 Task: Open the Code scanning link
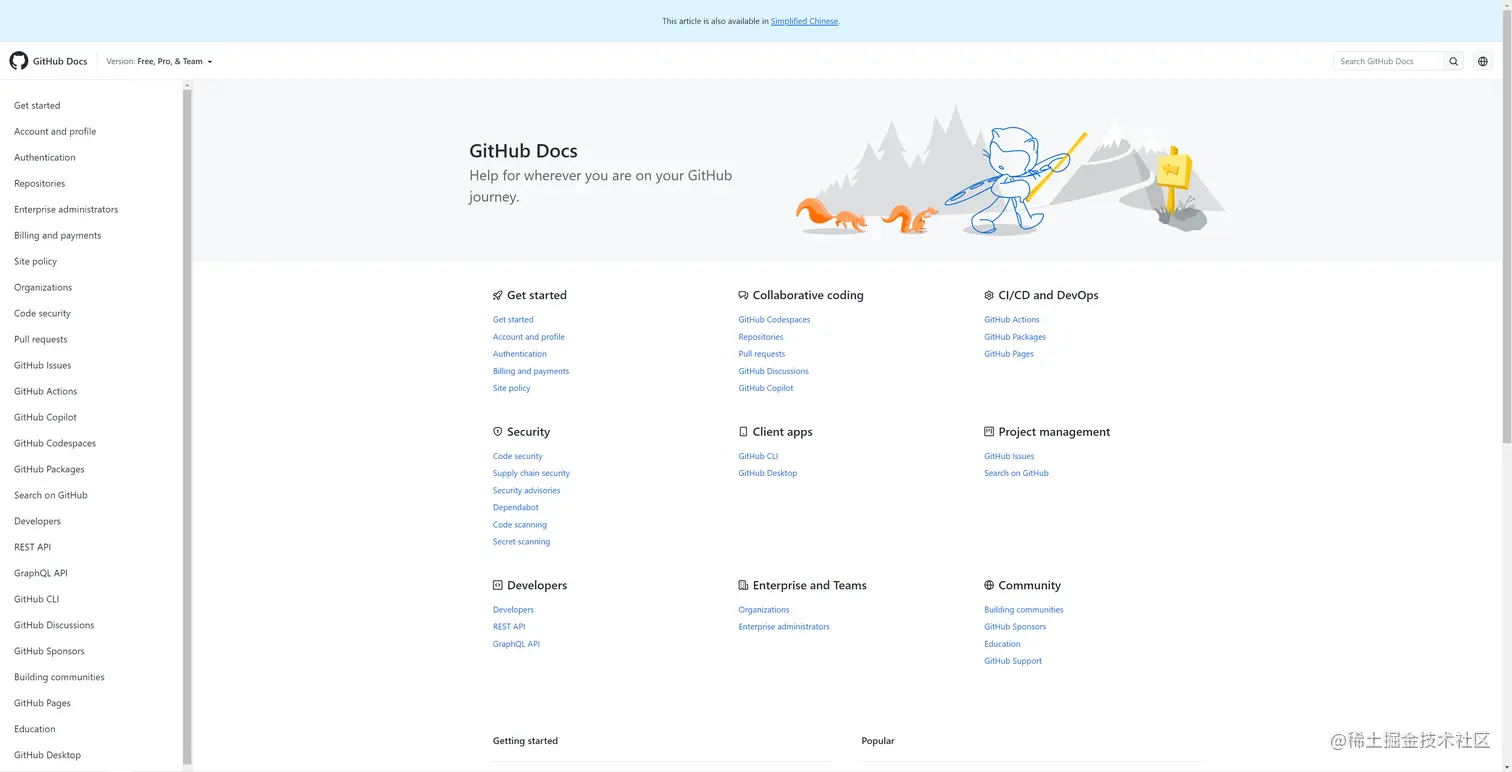[520, 524]
